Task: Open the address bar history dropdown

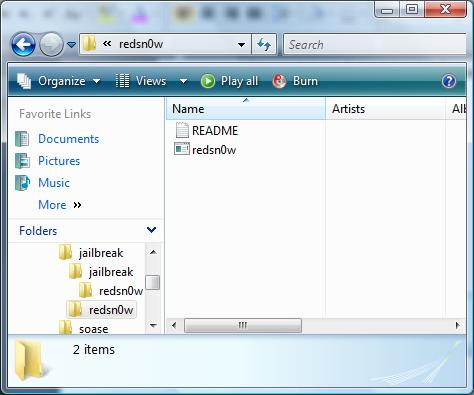Action: (242, 44)
